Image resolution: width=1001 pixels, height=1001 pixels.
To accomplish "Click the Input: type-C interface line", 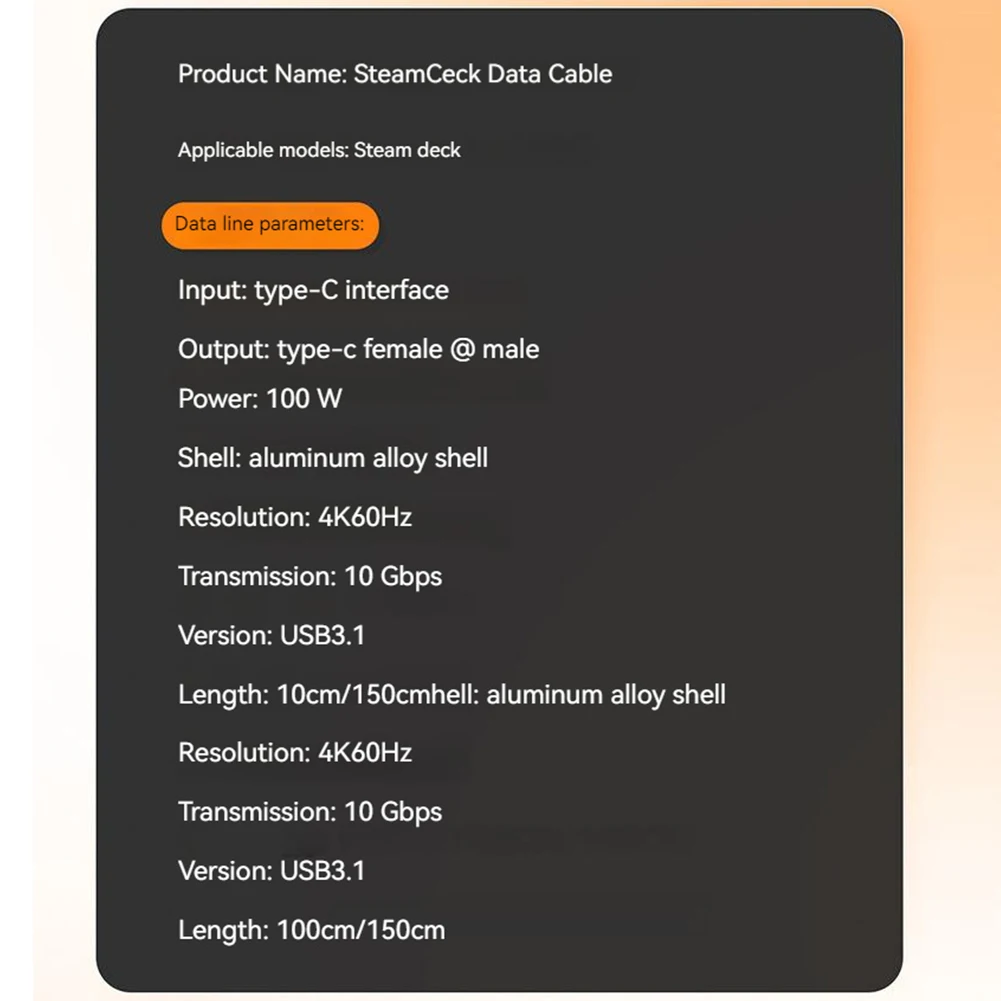I will coord(313,290).
